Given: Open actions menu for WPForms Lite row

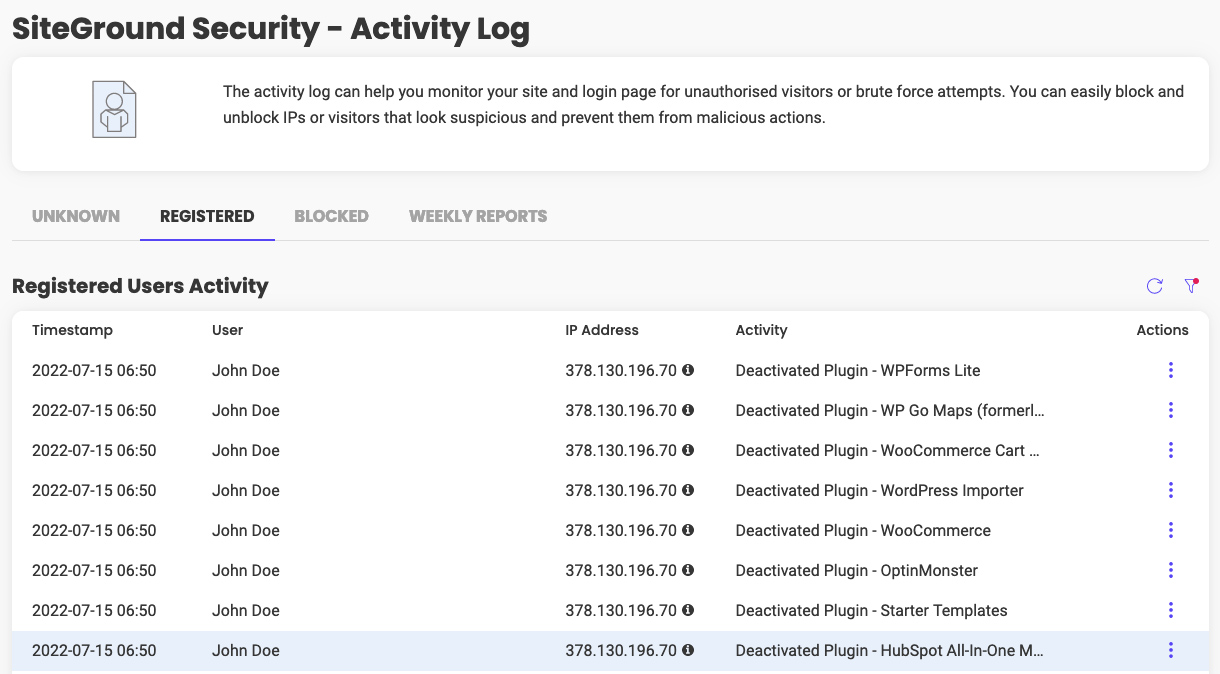Looking at the screenshot, I should 1170,370.
